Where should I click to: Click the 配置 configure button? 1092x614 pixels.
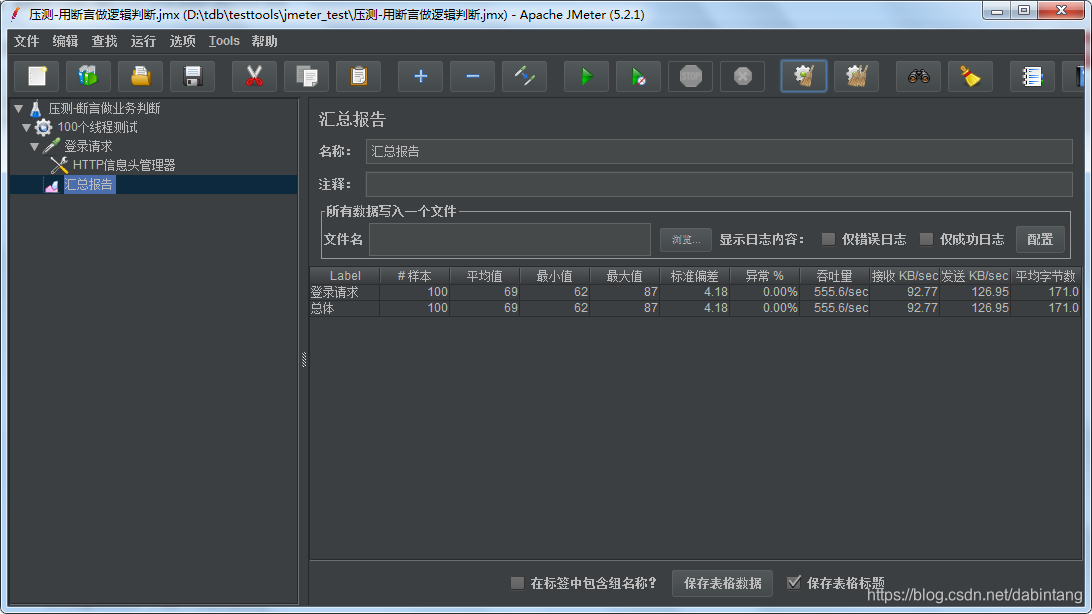[1040, 239]
